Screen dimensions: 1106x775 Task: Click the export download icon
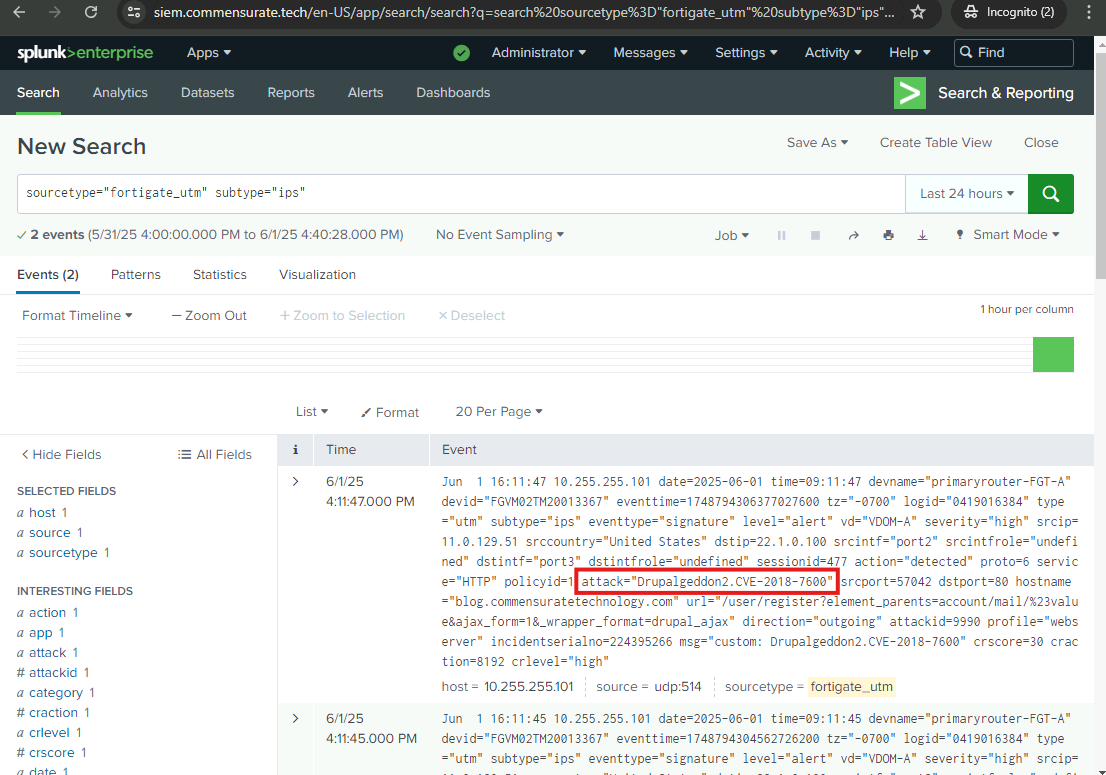[922, 235]
